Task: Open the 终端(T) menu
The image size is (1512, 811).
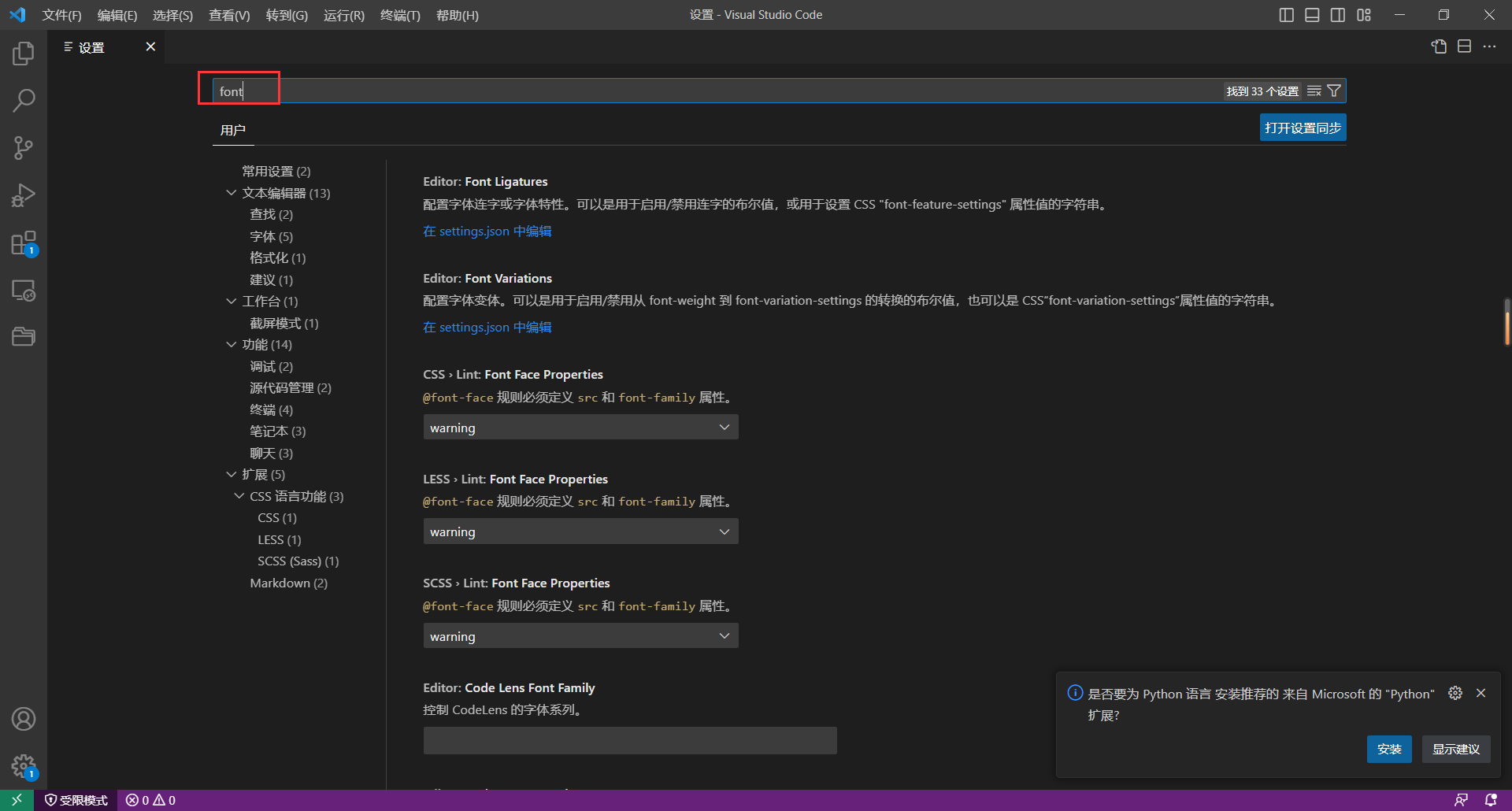Action: (x=400, y=15)
